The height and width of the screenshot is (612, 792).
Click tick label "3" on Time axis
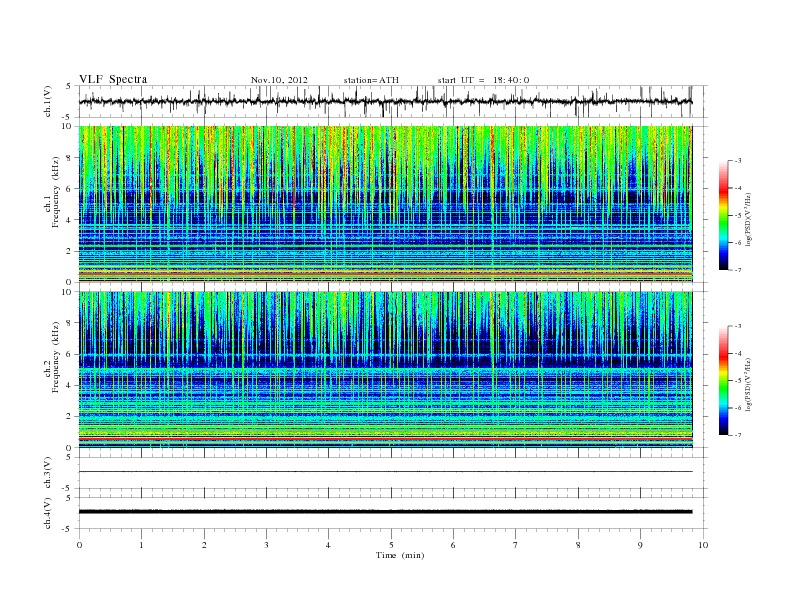(266, 545)
